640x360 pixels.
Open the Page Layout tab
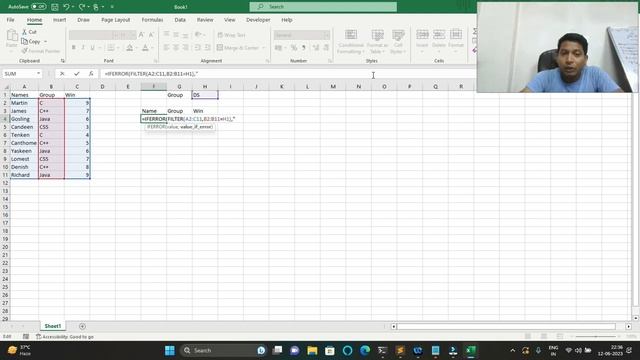pyautogui.click(x=116, y=20)
